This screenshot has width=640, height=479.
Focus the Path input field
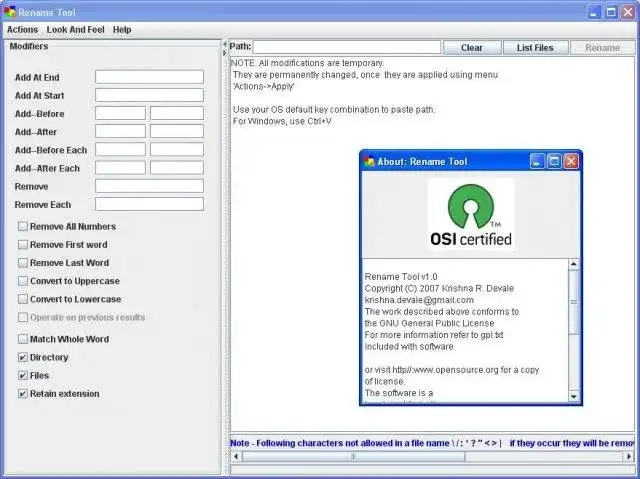point(347,47)
